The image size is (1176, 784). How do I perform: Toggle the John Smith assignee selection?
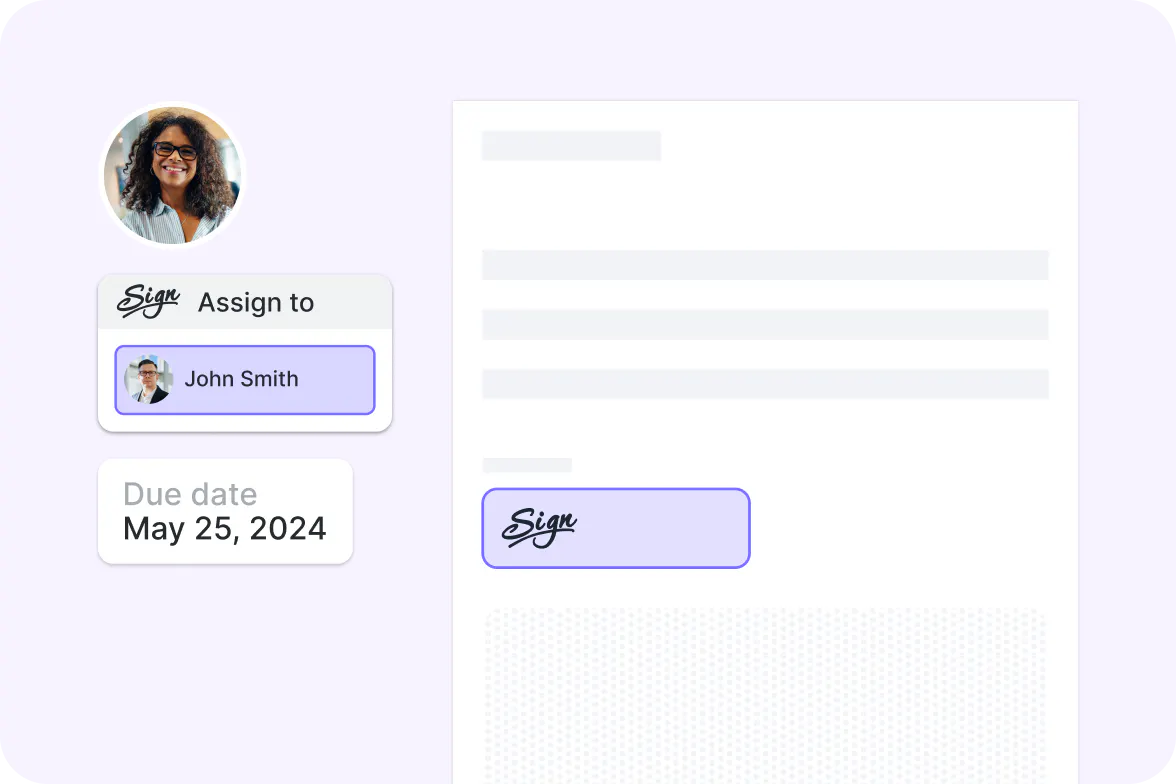tap(244, 379)
